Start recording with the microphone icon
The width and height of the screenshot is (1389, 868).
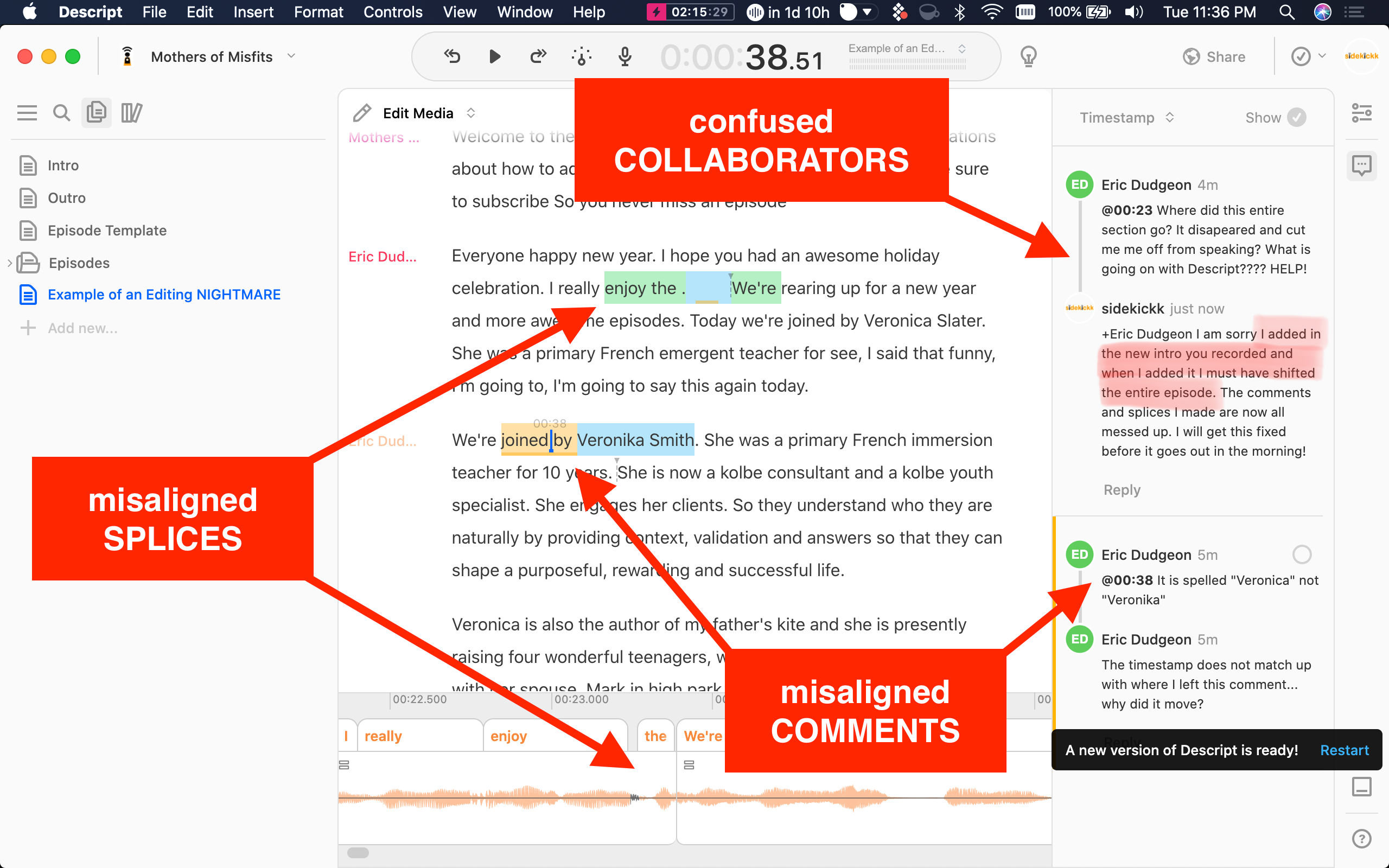pos(625,56)
